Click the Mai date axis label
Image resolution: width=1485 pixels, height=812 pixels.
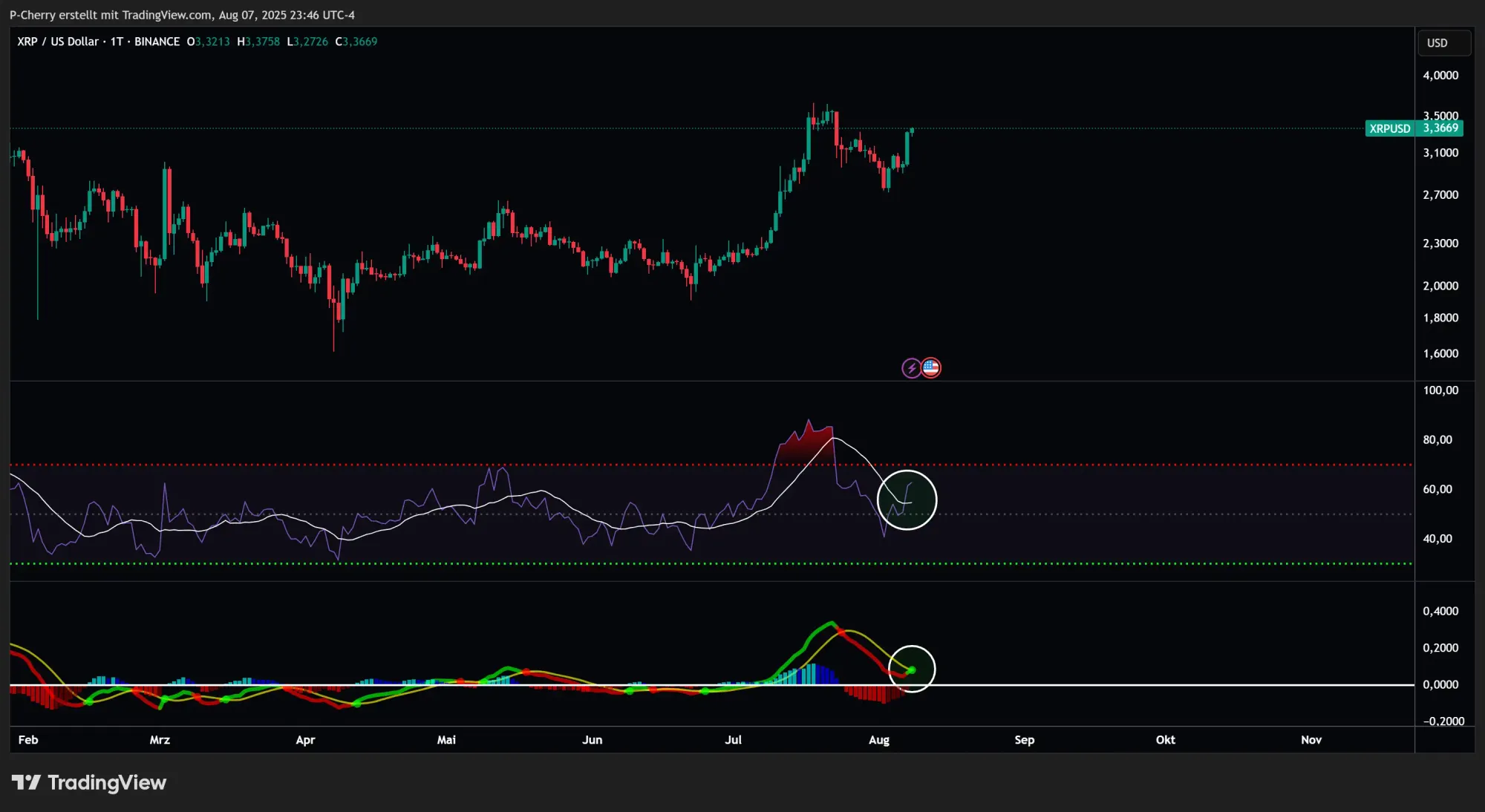pos(446,740)
